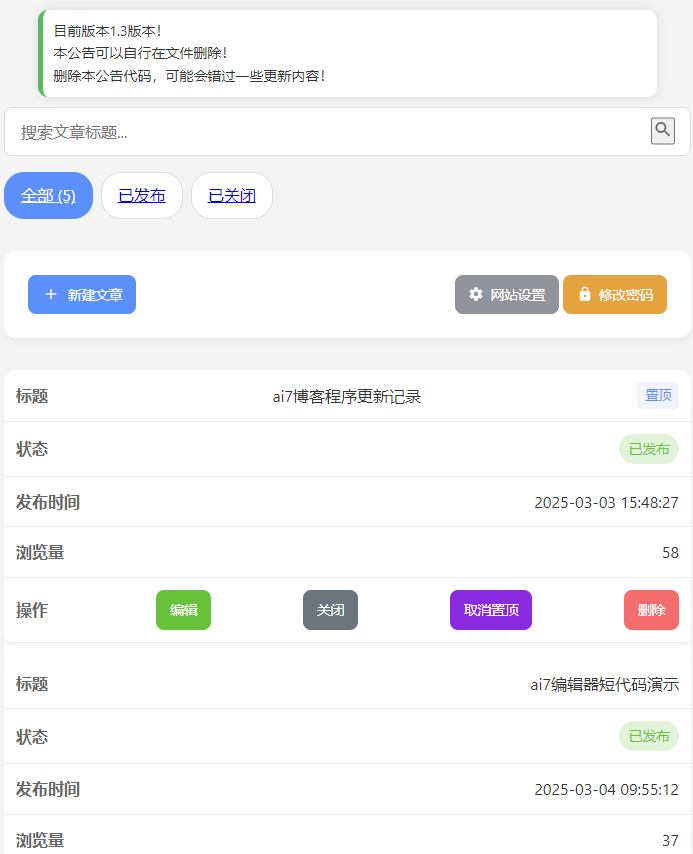The image size is (693, 854).
Task: Click the 目前版本1.3版本 announcement box
Action: pyautogui.click(x=347, y=54)
